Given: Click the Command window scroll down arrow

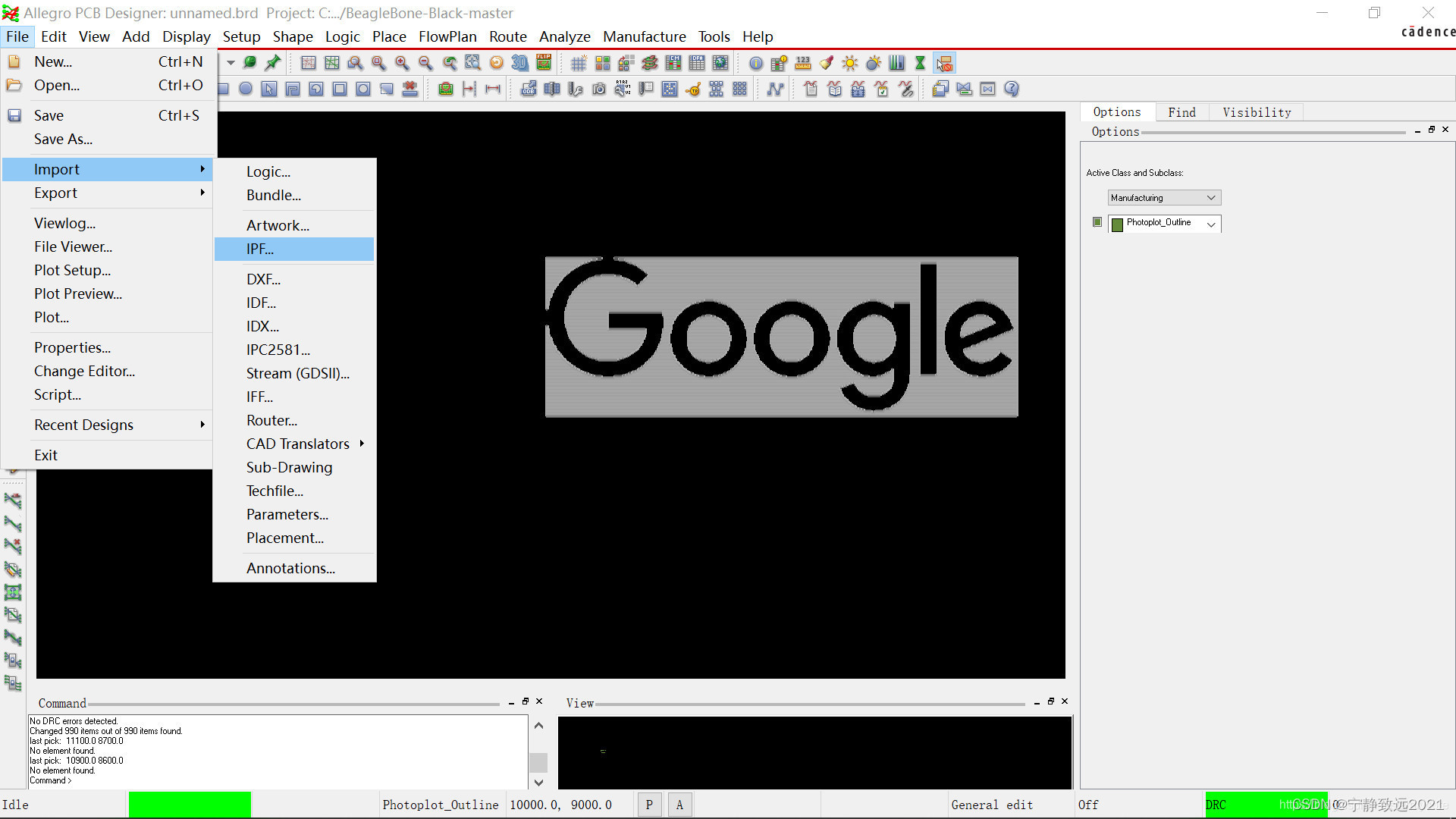Looking at the screenshot, I should click(x=538, y=782).
